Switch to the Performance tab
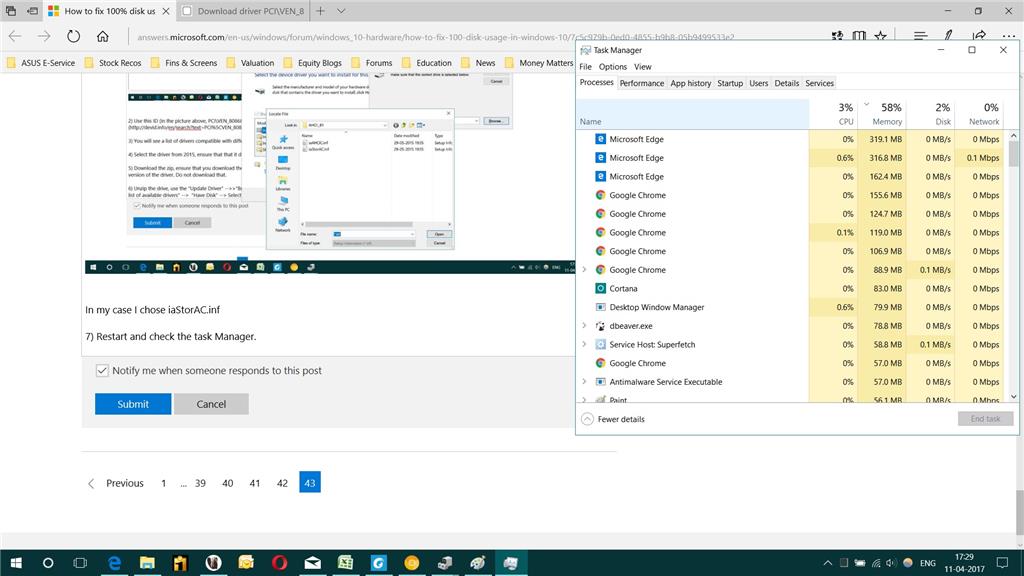1024x576 pixels. (641, 83)
